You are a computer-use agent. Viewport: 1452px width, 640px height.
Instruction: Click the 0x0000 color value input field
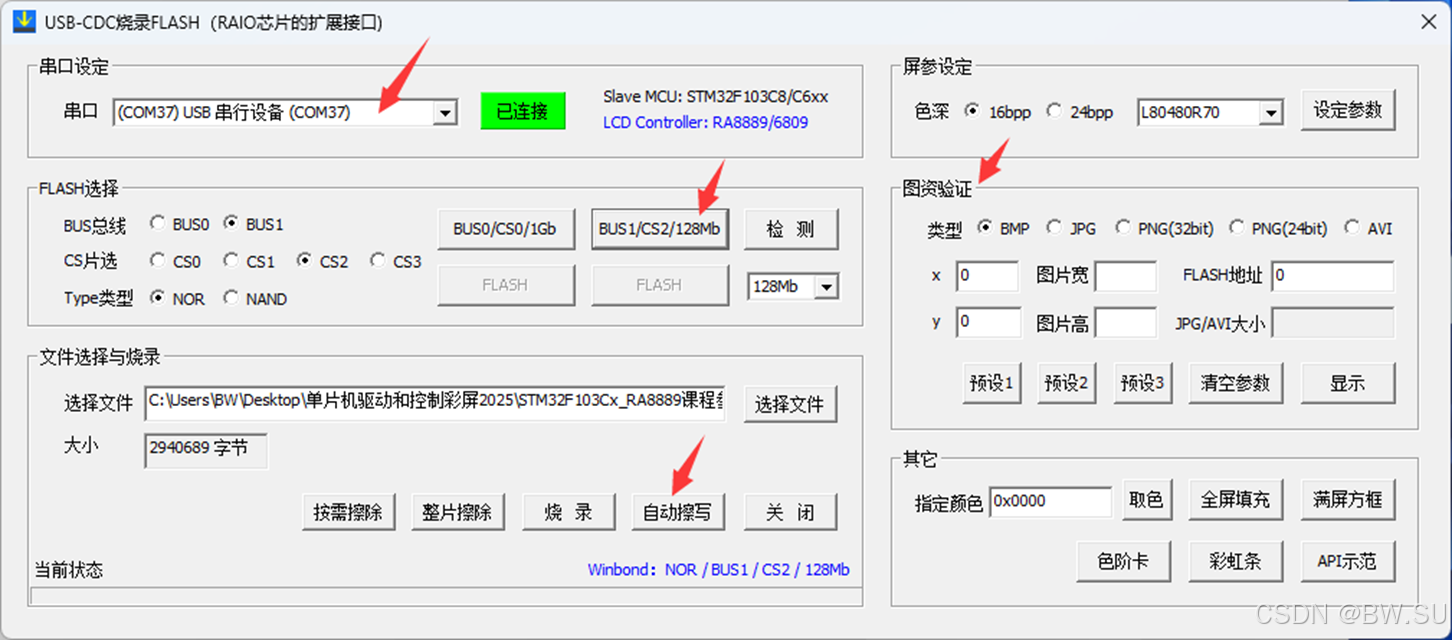[x=1050, y=500]
